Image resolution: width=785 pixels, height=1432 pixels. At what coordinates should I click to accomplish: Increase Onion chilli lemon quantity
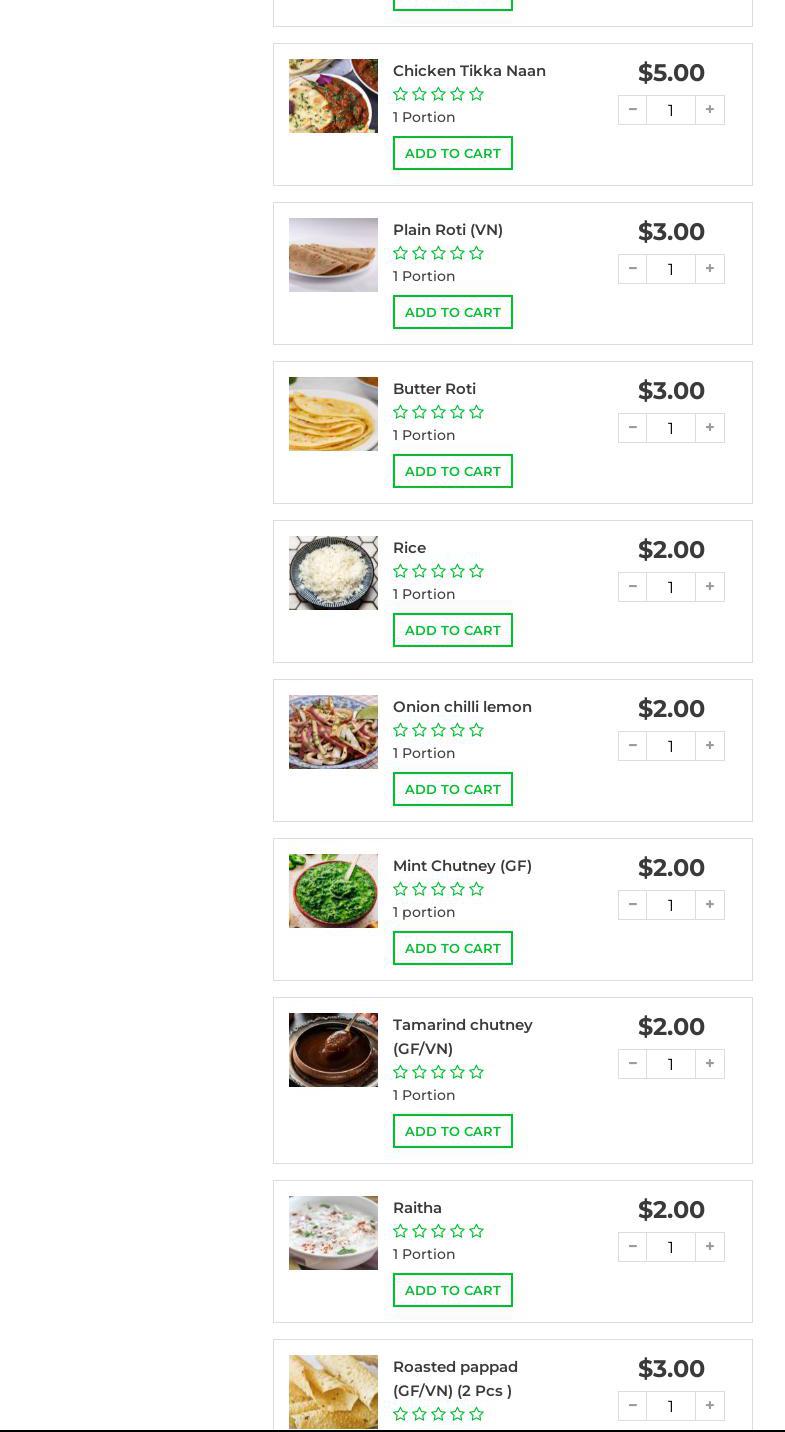click(709, 746)
